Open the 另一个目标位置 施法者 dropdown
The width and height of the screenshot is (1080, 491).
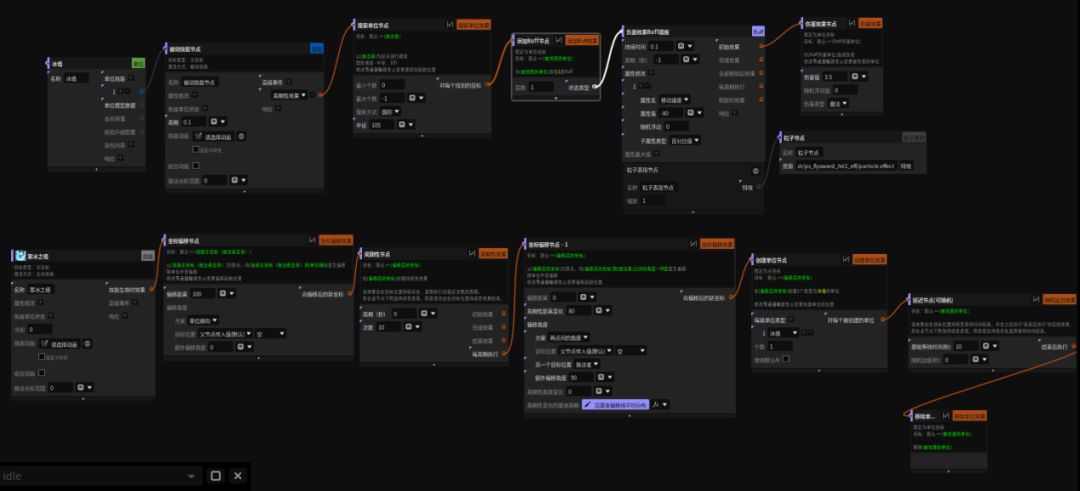click(x=587, y=364)
